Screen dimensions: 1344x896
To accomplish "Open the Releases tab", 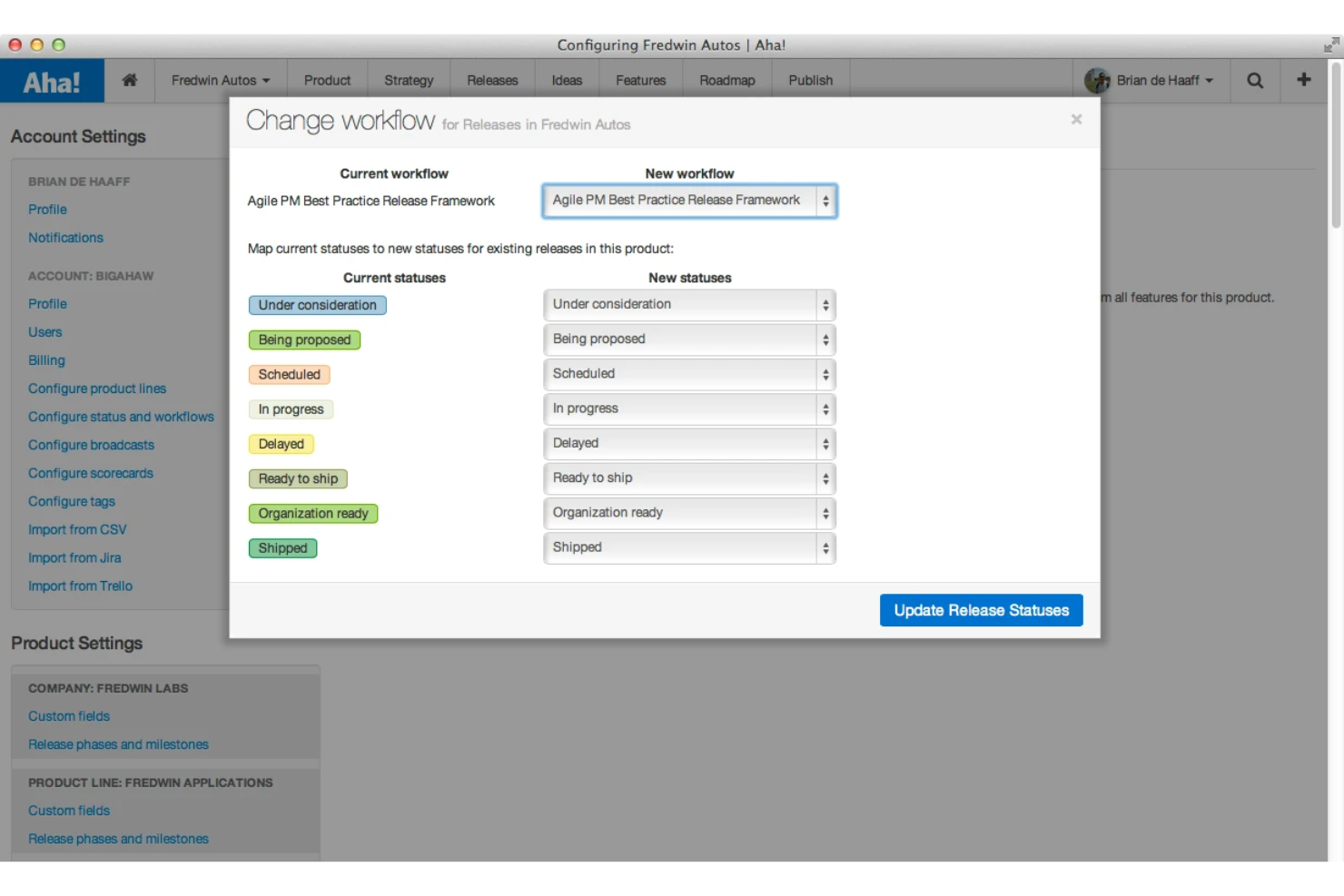I will (492, 80).
